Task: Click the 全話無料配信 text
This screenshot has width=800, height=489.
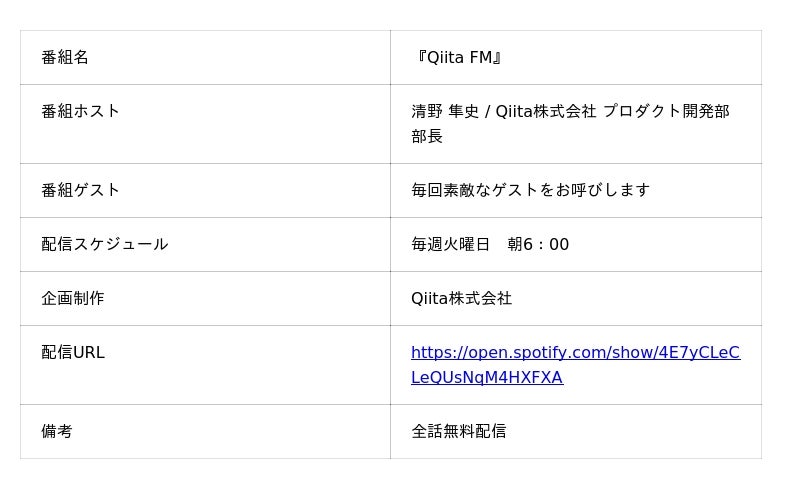Action: pos(458,431)
